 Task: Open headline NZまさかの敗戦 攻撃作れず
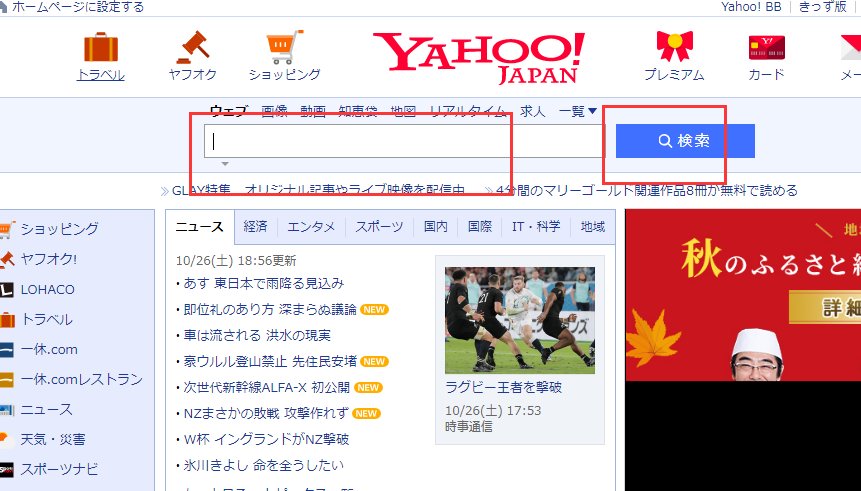266,413
